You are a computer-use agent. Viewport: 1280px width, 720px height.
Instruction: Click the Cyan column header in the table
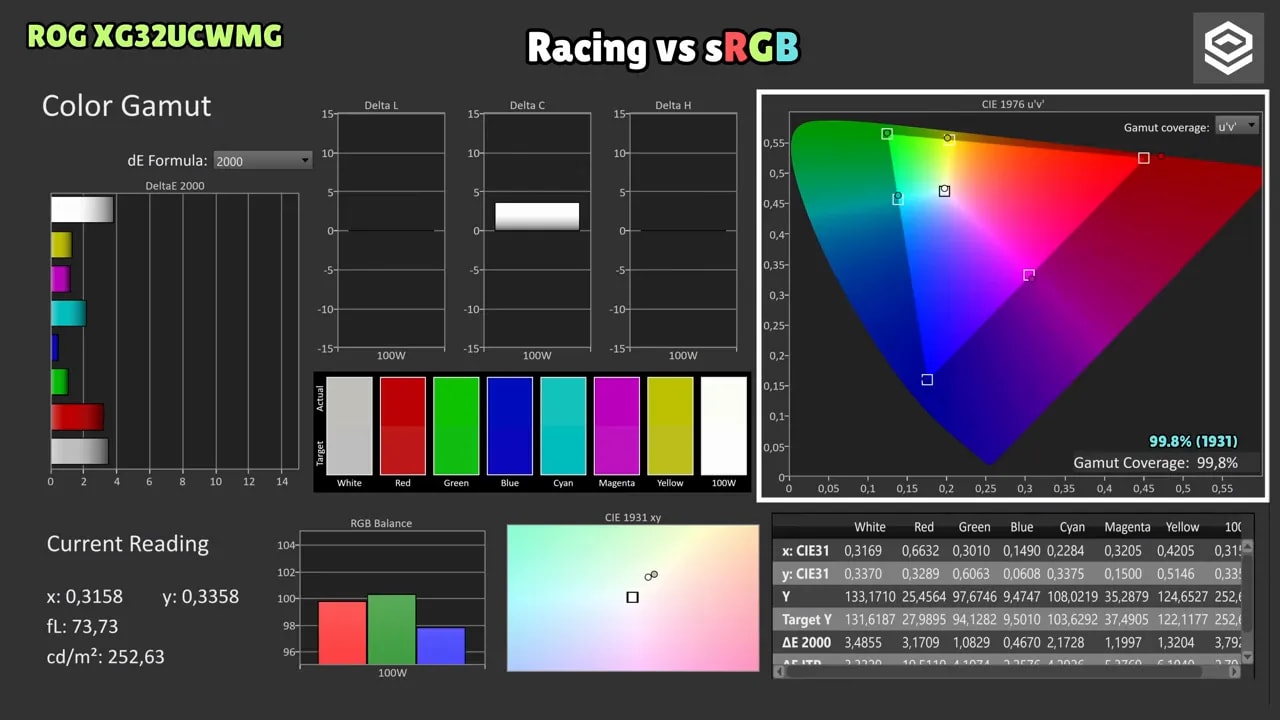(x=1072, y=527)
